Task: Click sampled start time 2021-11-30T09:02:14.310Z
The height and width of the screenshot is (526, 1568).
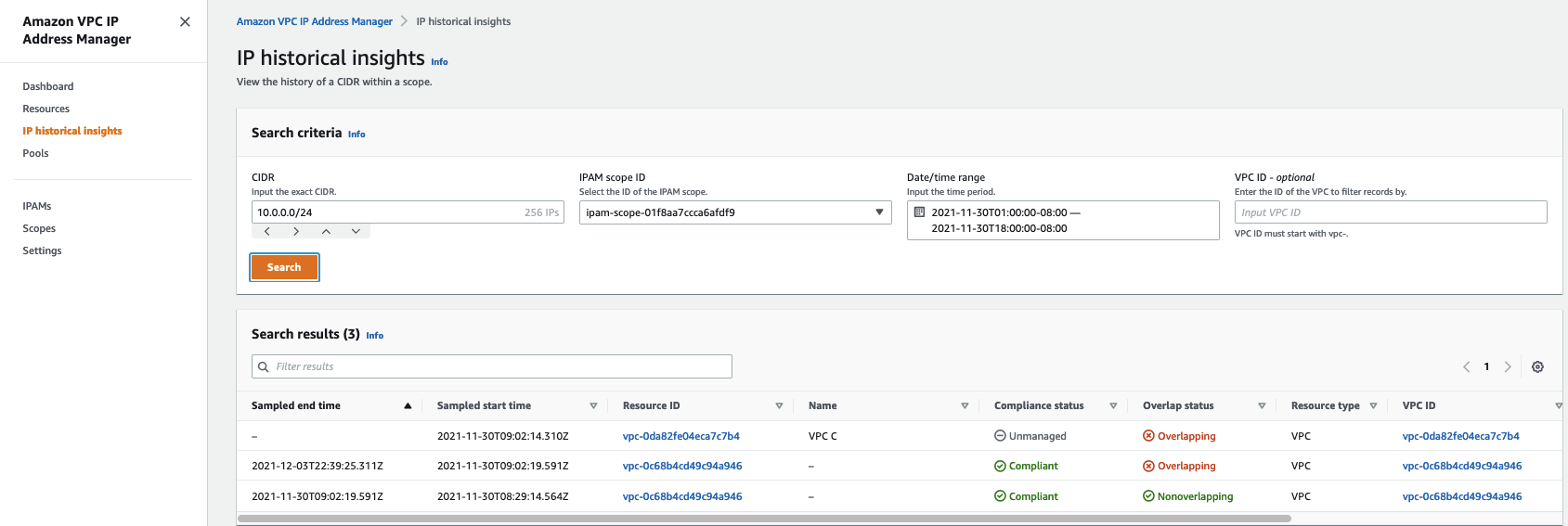Action: coord(503,436)
